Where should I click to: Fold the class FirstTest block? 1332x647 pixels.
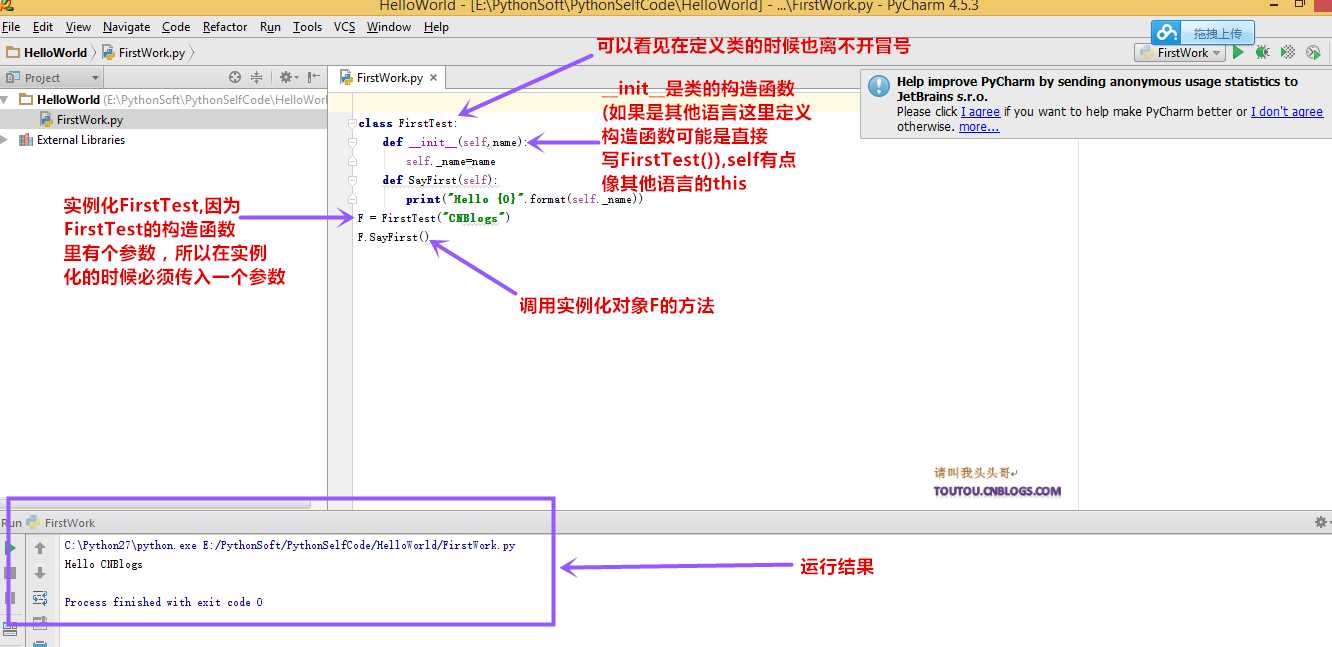[352, 123]
